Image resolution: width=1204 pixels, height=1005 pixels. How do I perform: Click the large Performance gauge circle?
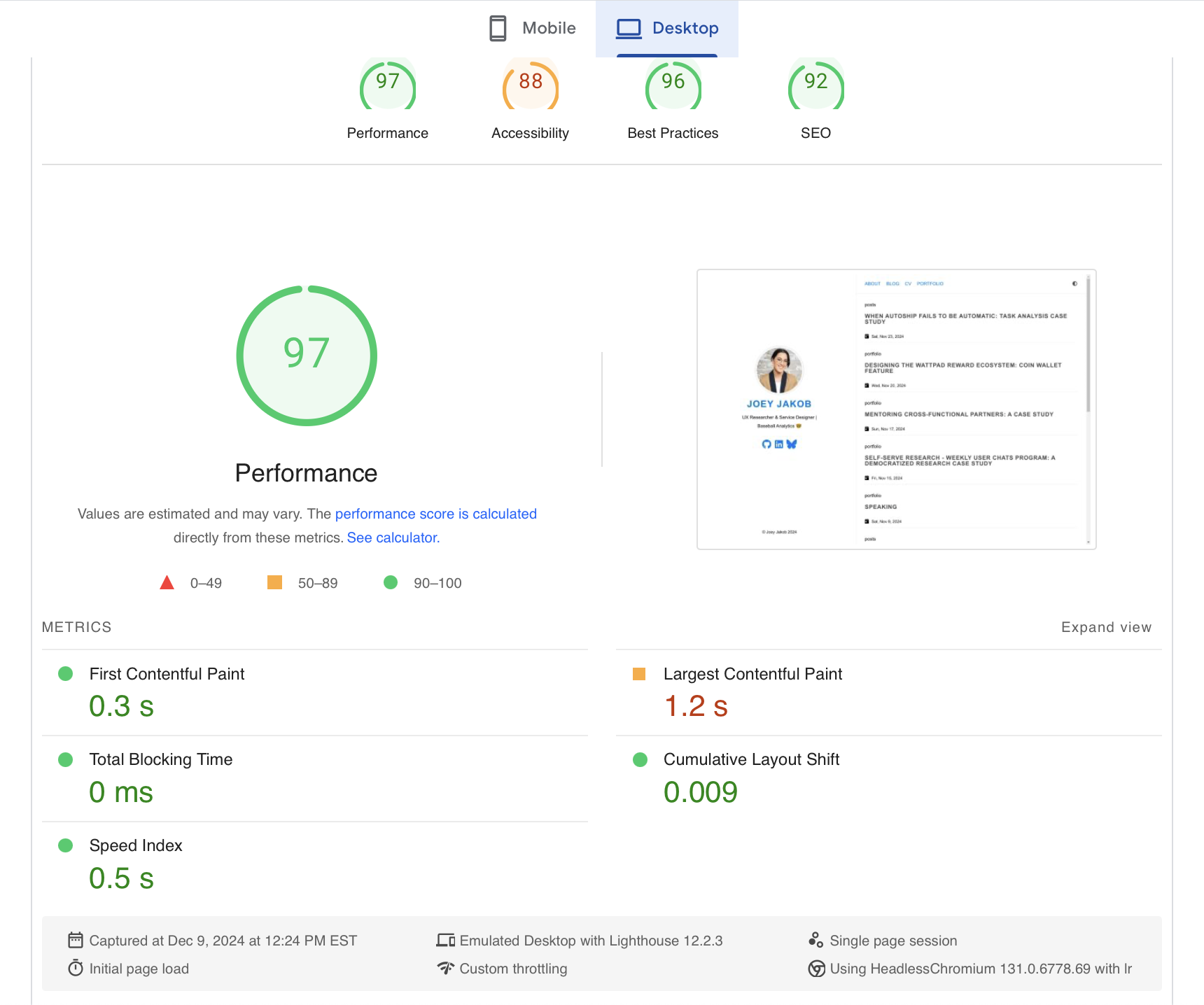pyautogui.click(x=307, y=356)
